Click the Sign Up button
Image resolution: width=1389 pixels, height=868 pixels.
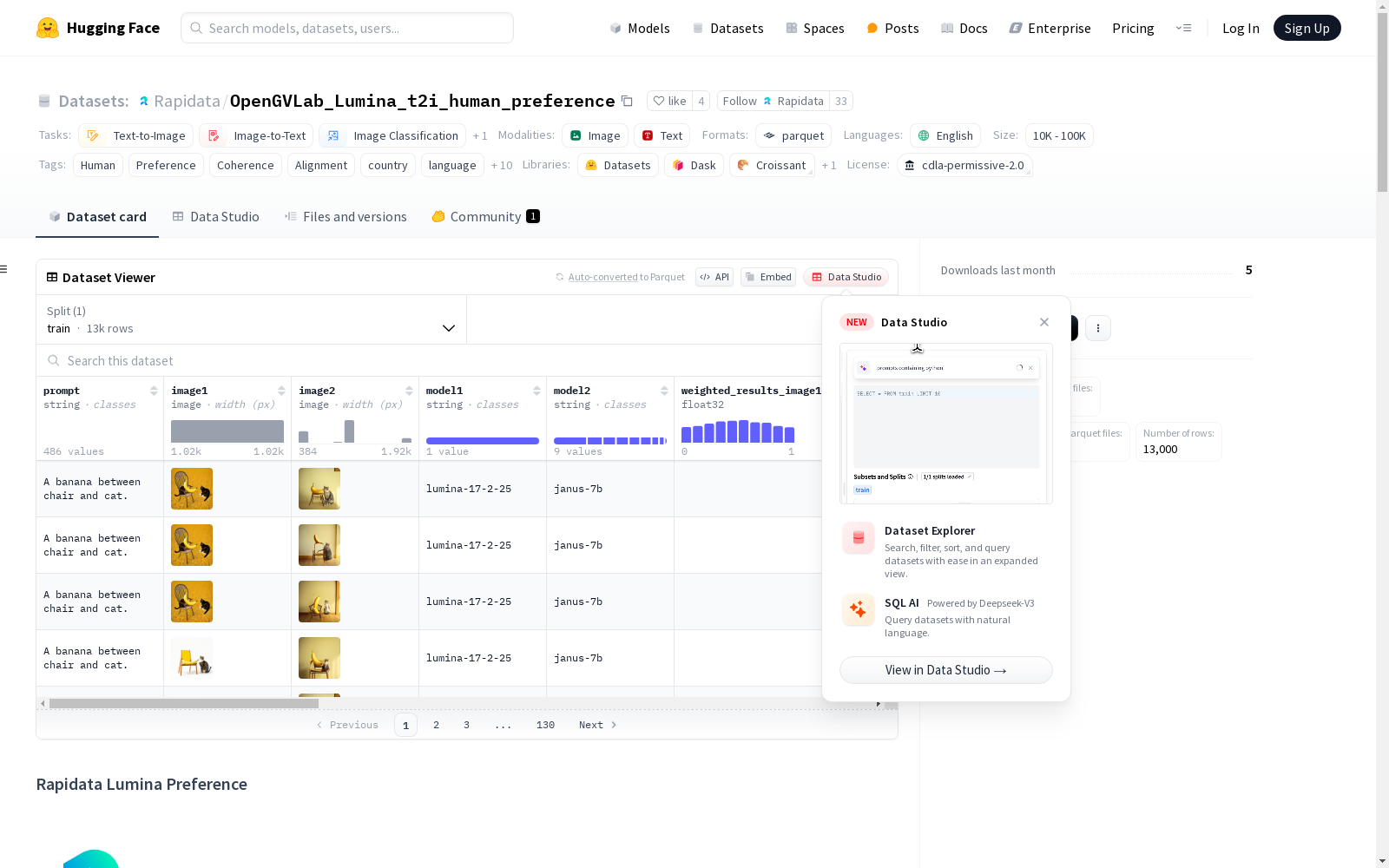tap(1307, 28)
